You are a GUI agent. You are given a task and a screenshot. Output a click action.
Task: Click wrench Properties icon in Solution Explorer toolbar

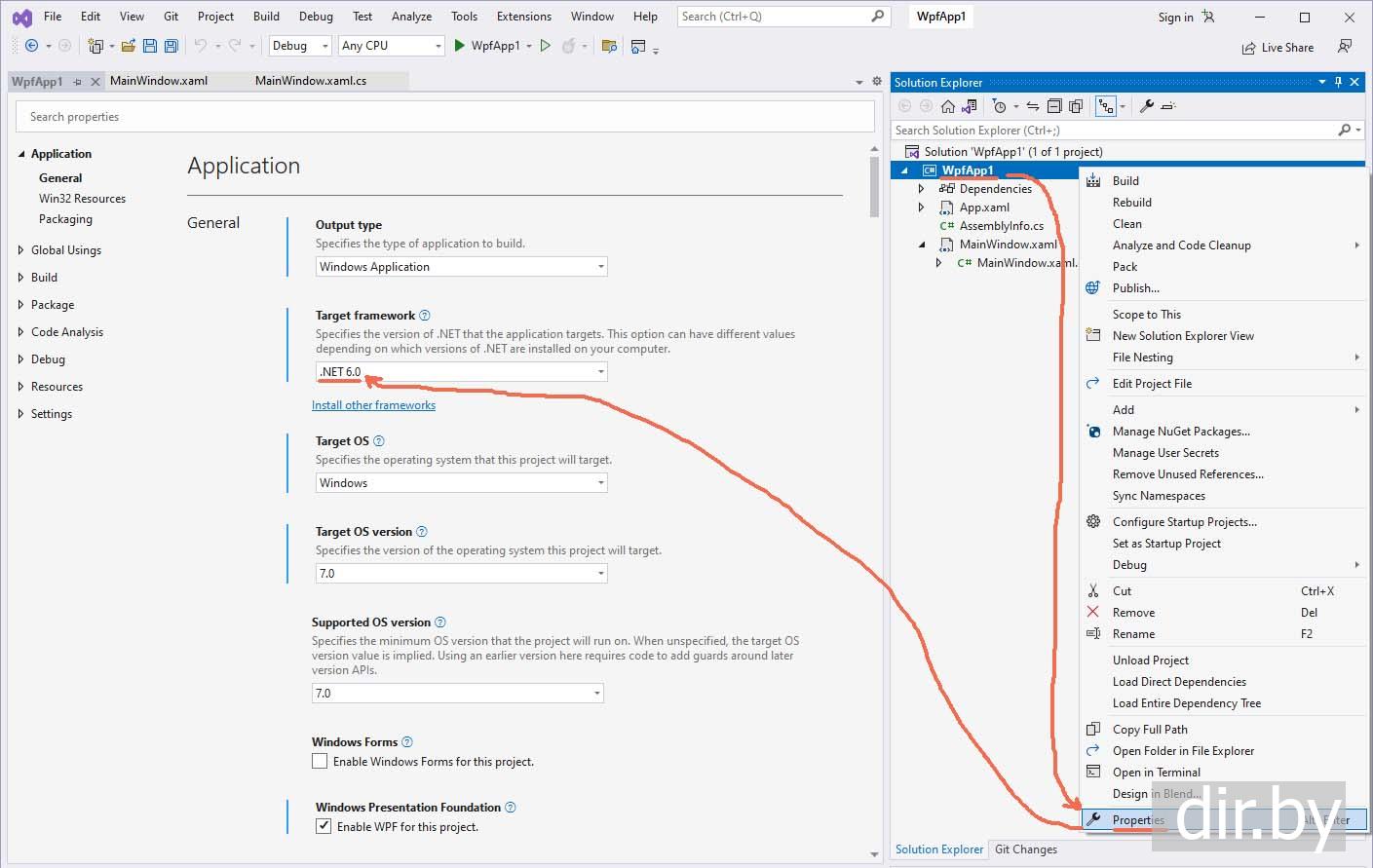coord(1147,106)
